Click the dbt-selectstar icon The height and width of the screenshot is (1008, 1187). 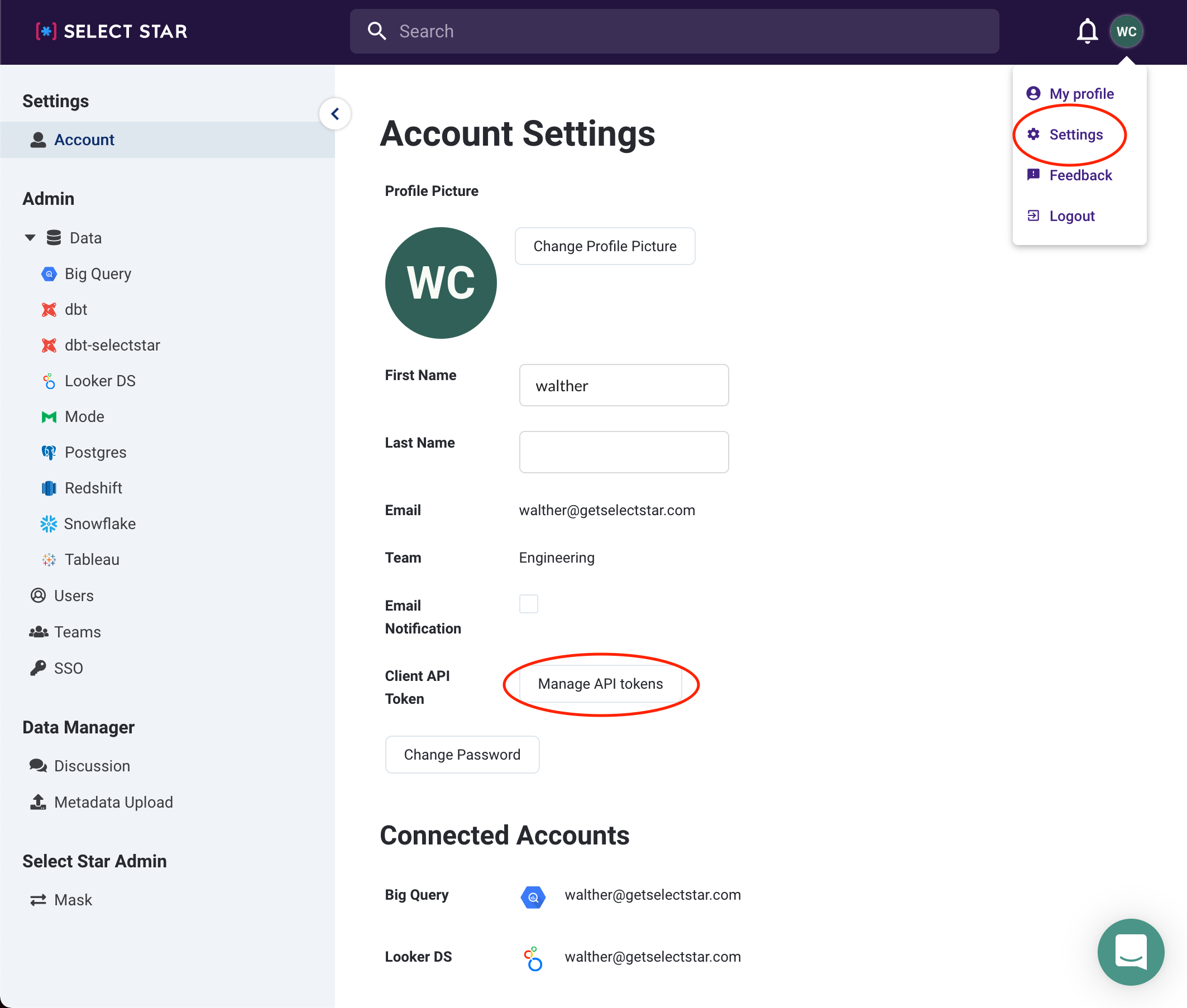(x=49, y=345)
